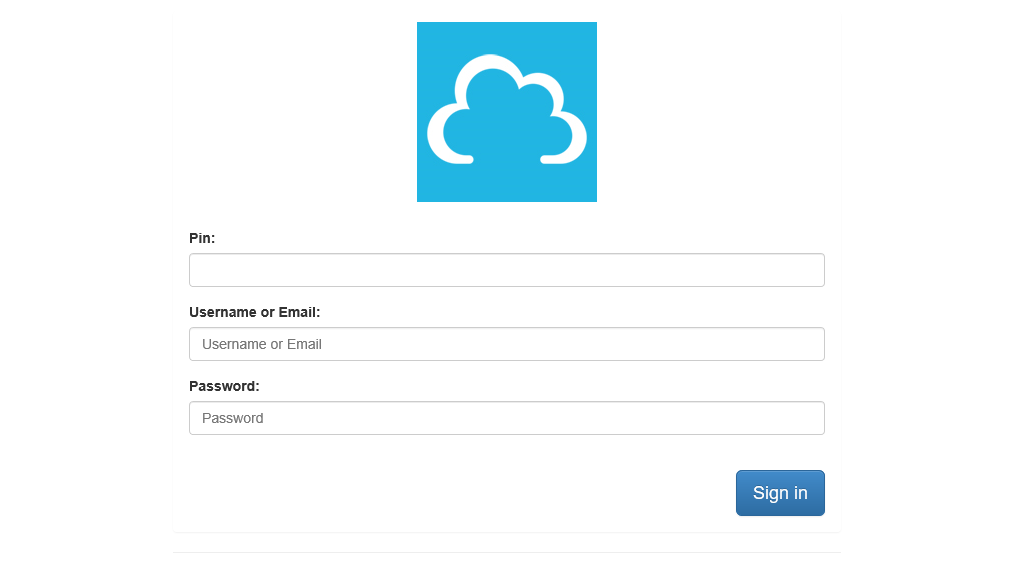1029x576 pixels.
Task: Click the "Pin:" label text
Action: pos(202,238)
